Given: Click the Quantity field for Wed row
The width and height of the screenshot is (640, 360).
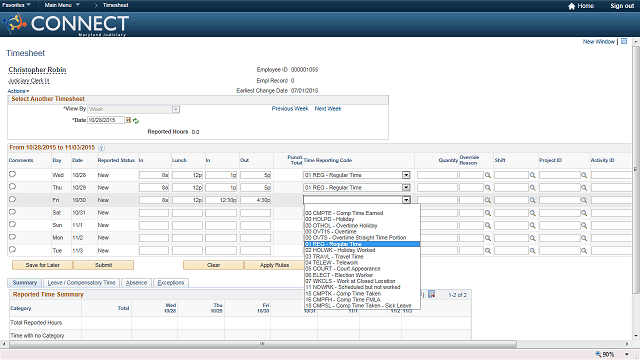Looking at the screenshot, I should [x=437, y=175].
